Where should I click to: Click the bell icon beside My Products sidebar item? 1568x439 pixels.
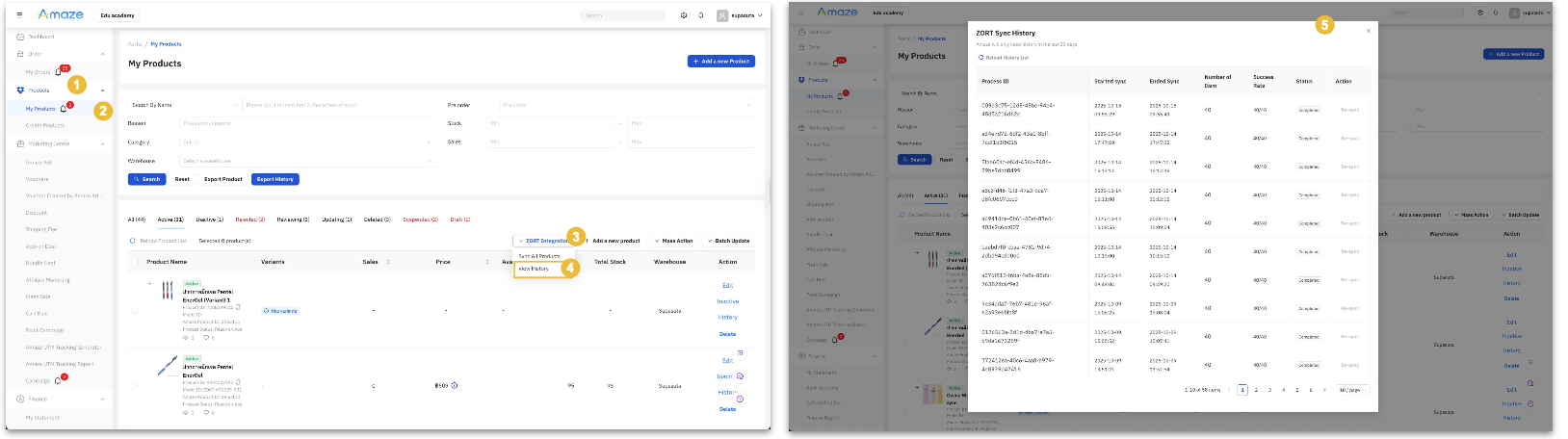point(64,109)
